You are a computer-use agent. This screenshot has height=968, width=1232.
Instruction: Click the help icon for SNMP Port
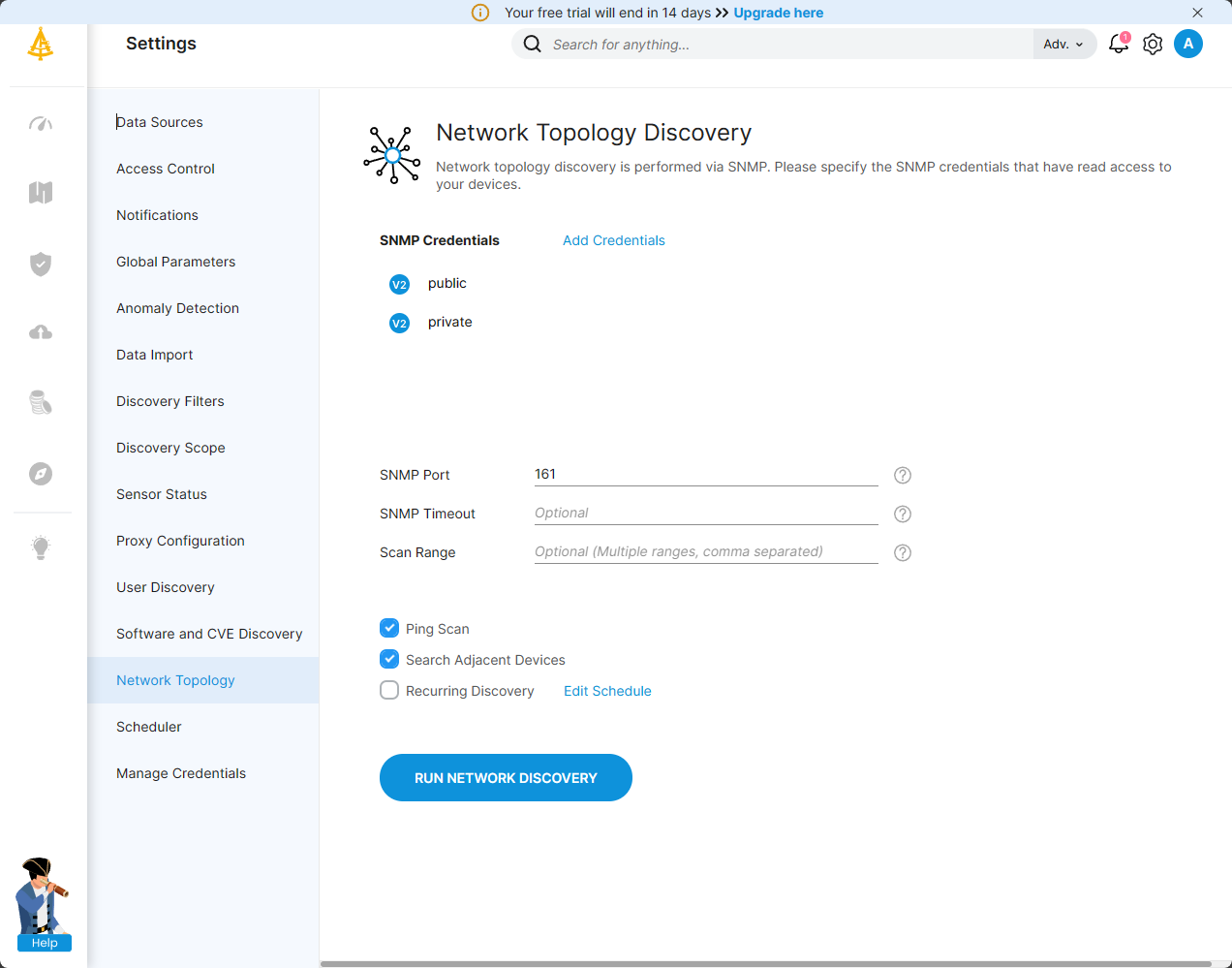point(903,475)
